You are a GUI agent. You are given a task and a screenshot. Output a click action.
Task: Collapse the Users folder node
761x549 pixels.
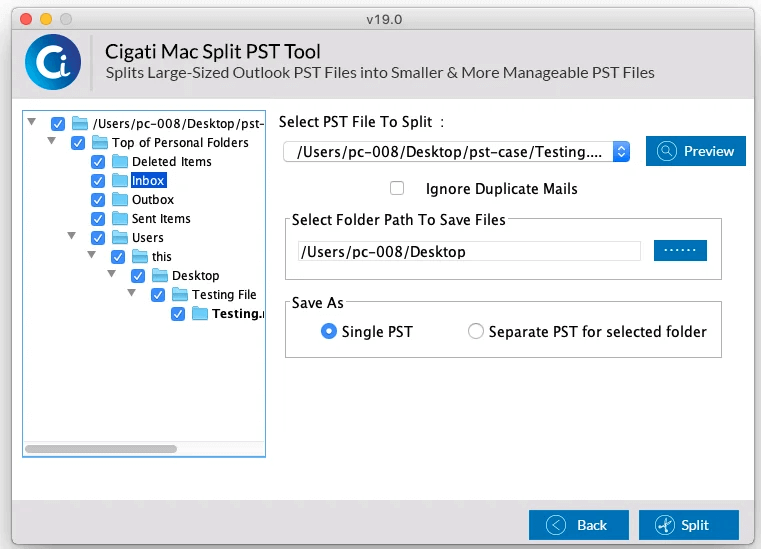click(71, 235)
